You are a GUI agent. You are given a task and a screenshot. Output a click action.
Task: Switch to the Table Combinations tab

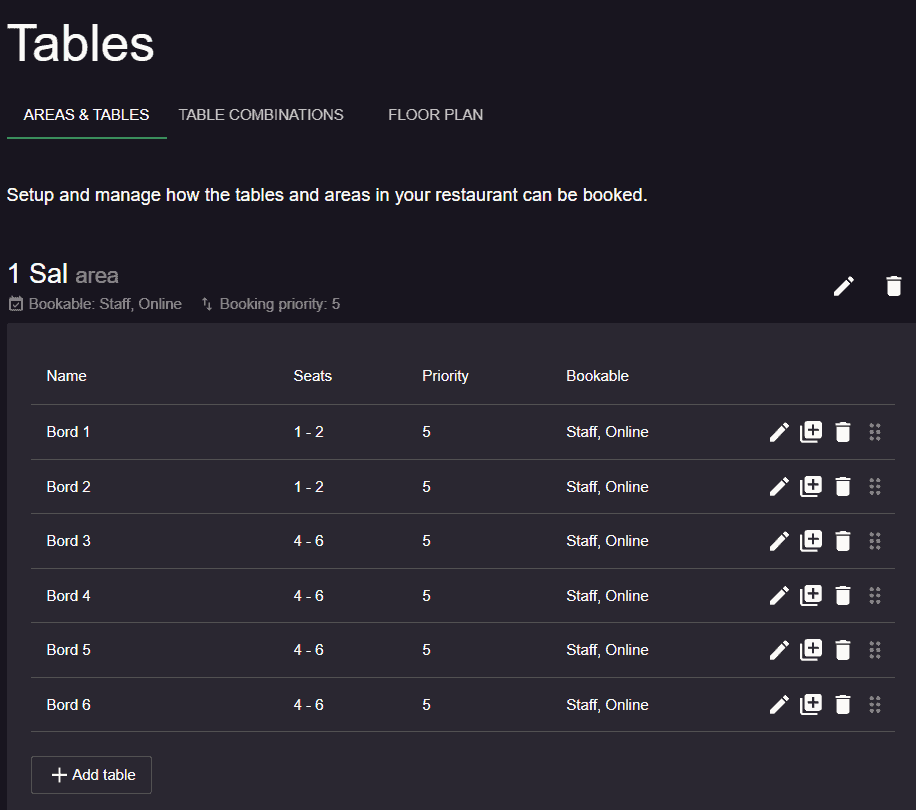point(261,115)
